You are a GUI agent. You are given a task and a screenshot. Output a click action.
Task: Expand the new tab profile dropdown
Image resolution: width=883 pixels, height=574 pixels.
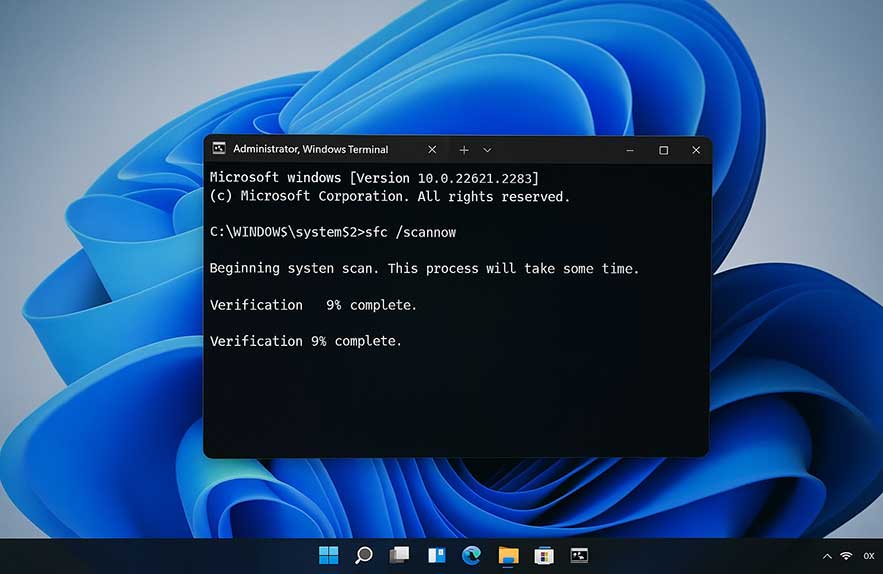(487, 150)
